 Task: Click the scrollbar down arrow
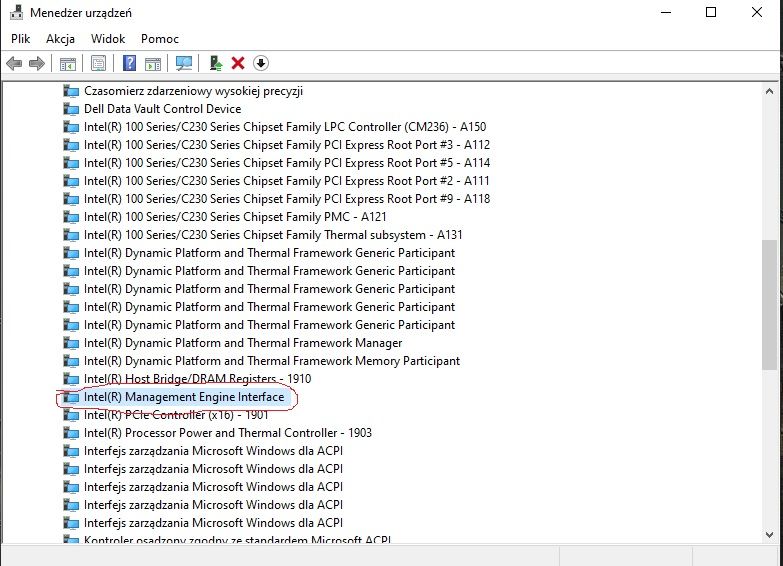pyautogui.click(x=769, y=535)
